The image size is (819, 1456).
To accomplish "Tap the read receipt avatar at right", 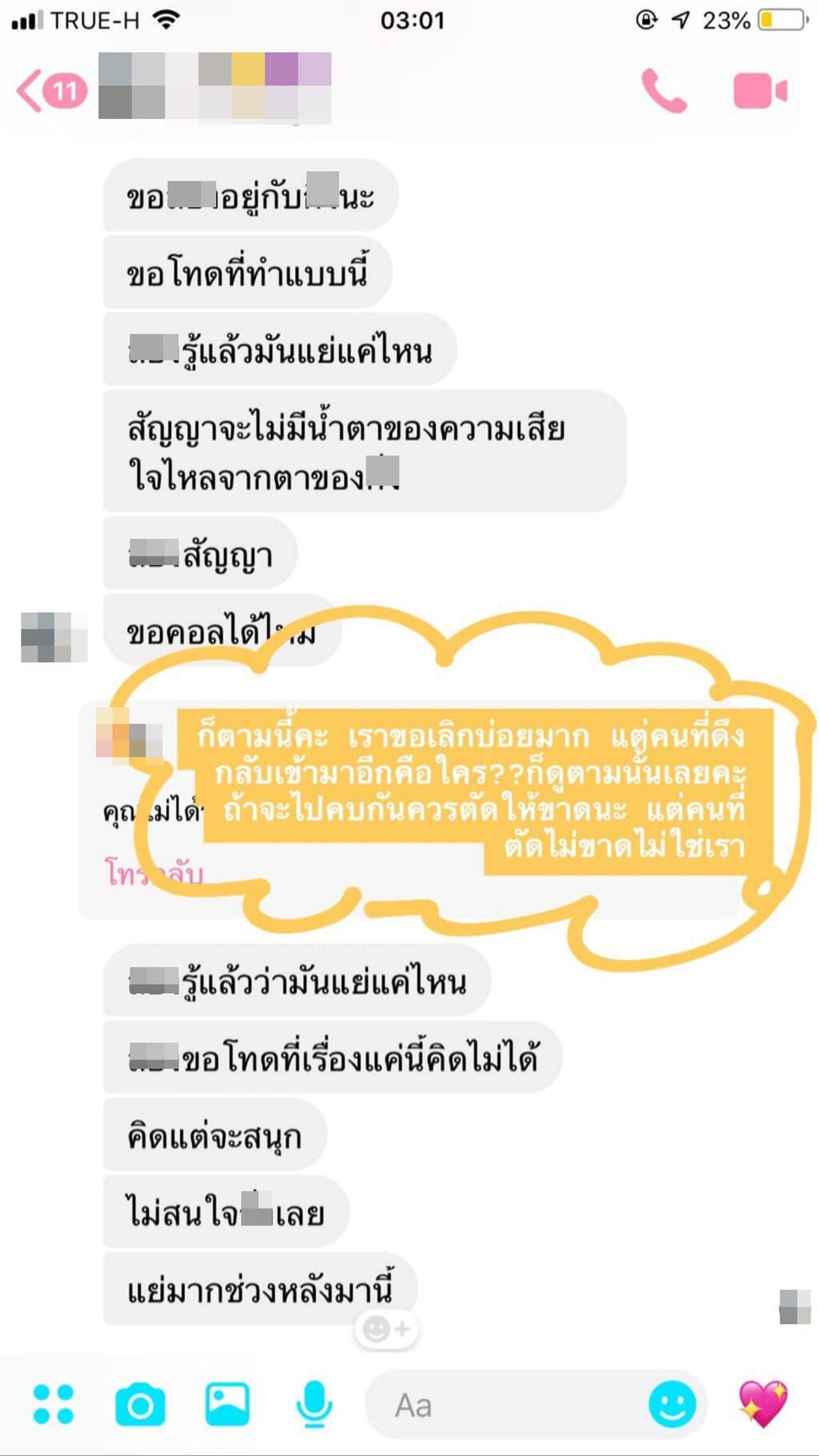I will 794,1306.
